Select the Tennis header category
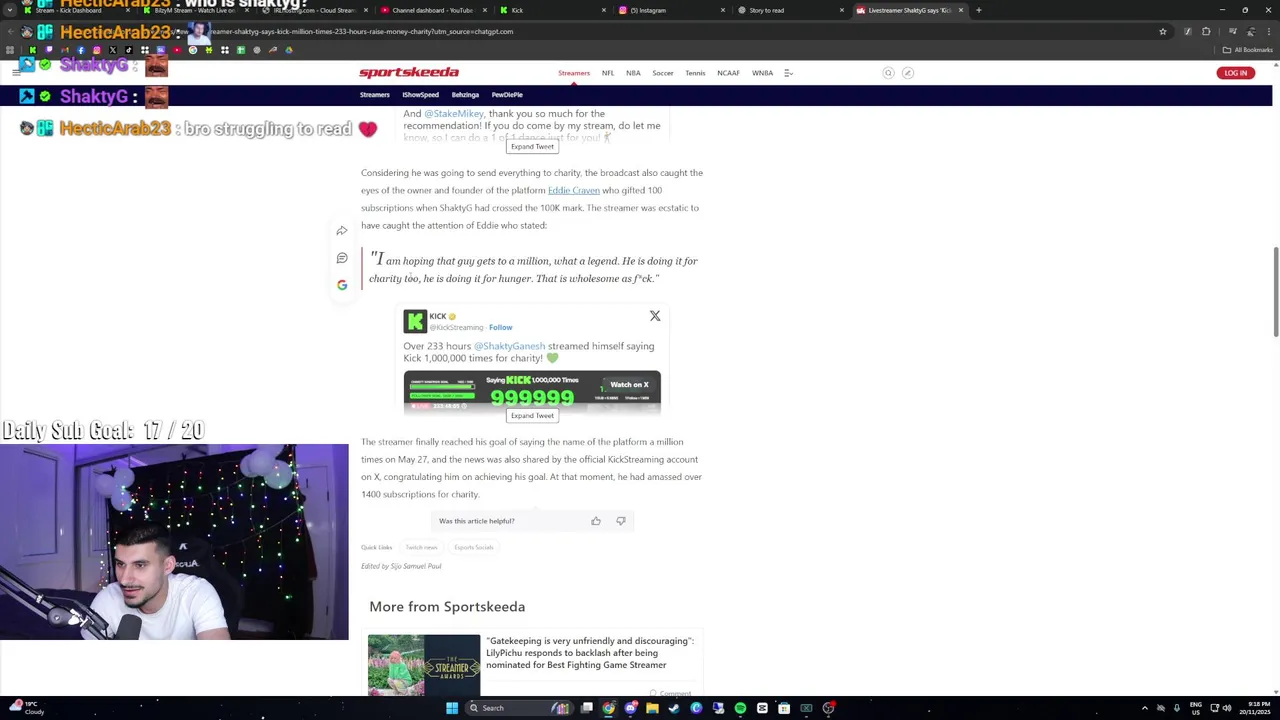Image resolution: width=1280 pixels, height=720 pixels. (x=695, y=73)
